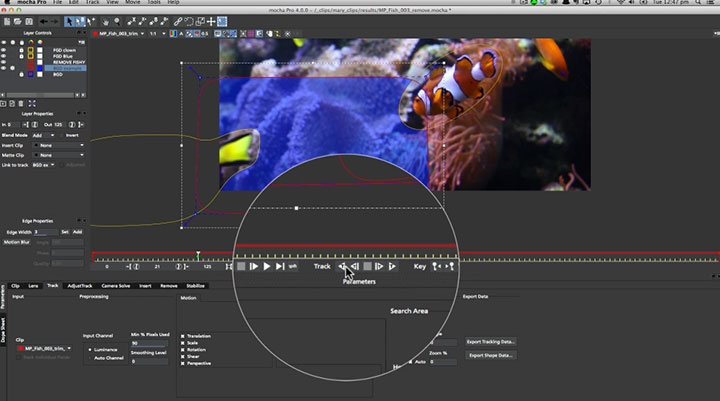Toggle the Invert checkbox

62,136
